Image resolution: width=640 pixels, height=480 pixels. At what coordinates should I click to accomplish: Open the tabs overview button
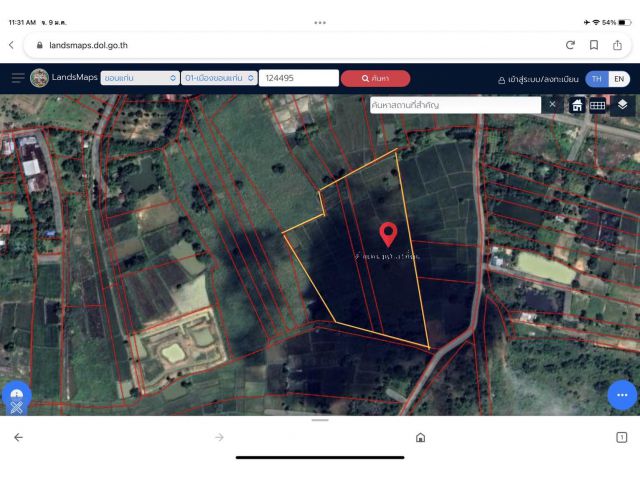click(622, 438)
